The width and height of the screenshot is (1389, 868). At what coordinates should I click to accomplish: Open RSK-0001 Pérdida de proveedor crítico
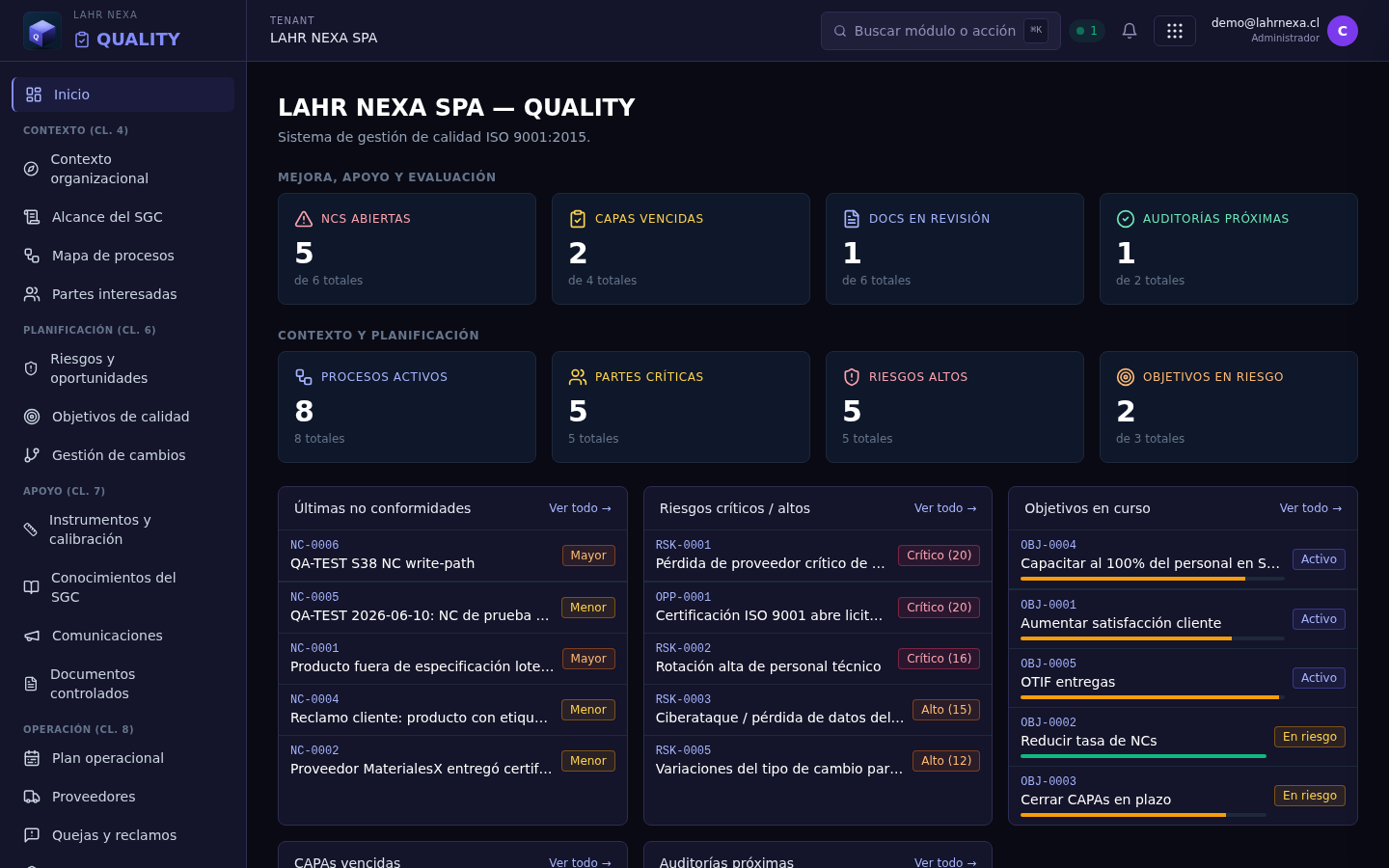[818, 556]
